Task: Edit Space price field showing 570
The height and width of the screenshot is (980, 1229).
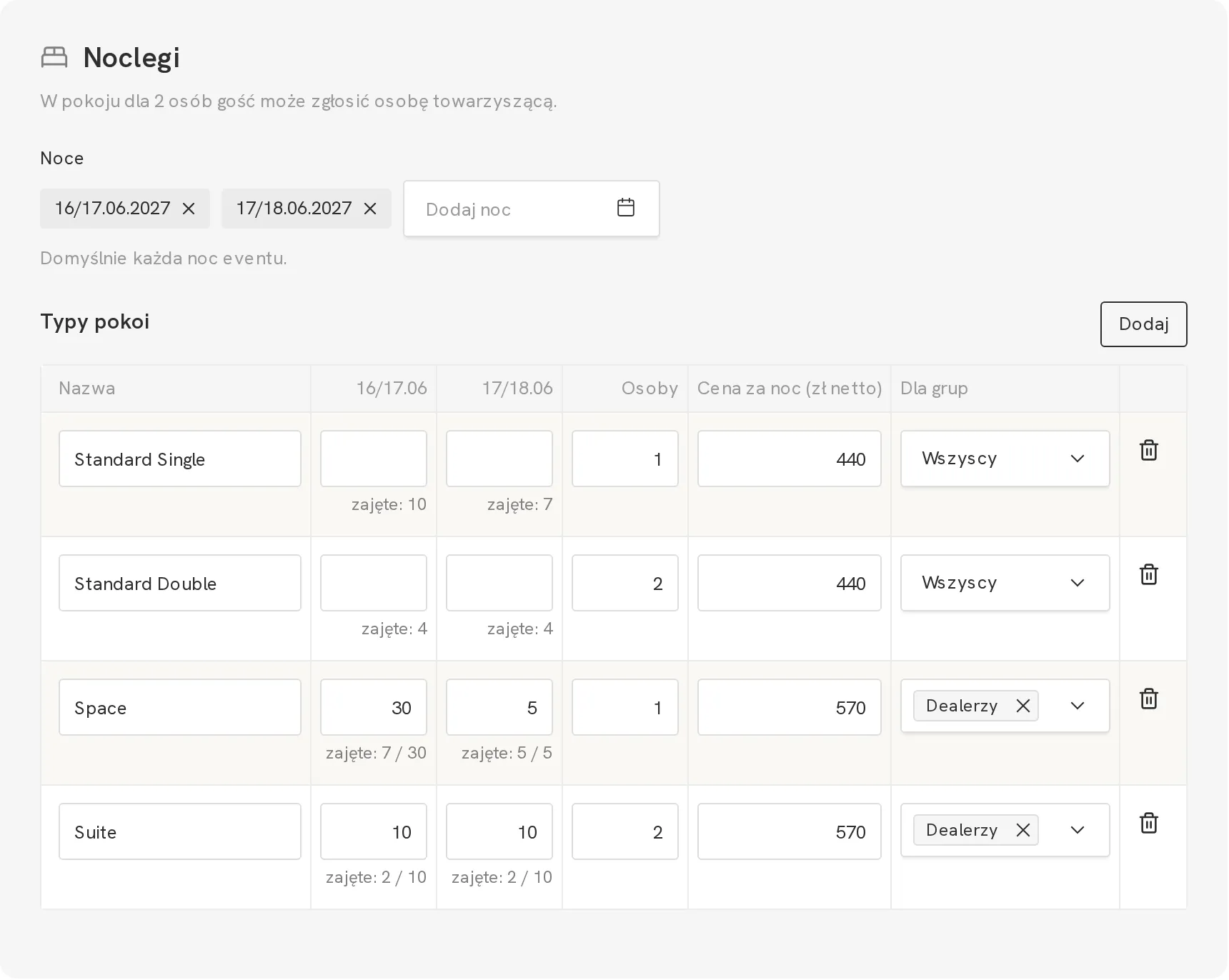Action: [x=790, y=707]
